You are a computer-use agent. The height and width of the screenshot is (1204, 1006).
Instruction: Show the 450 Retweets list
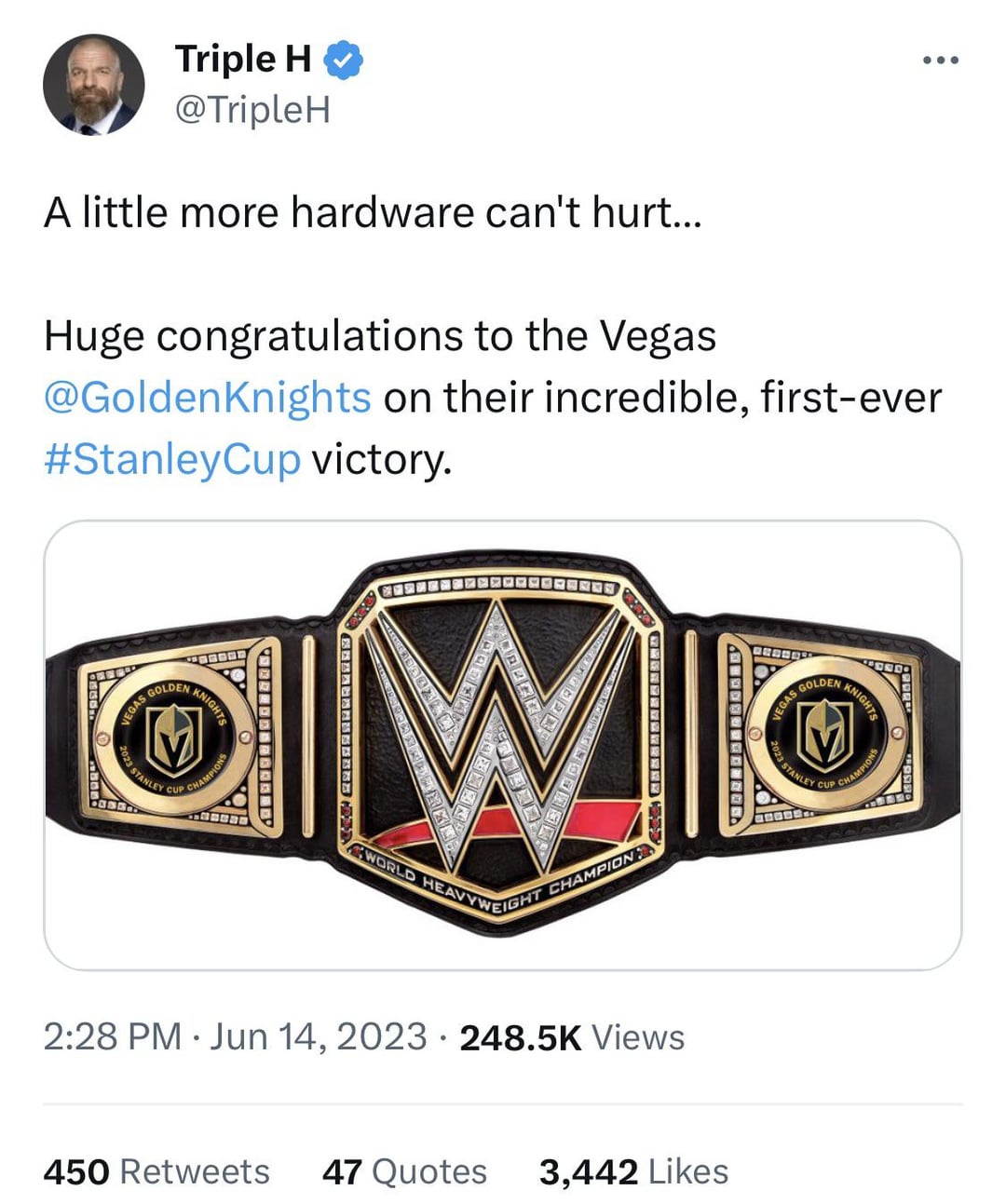coord(156,1171)
